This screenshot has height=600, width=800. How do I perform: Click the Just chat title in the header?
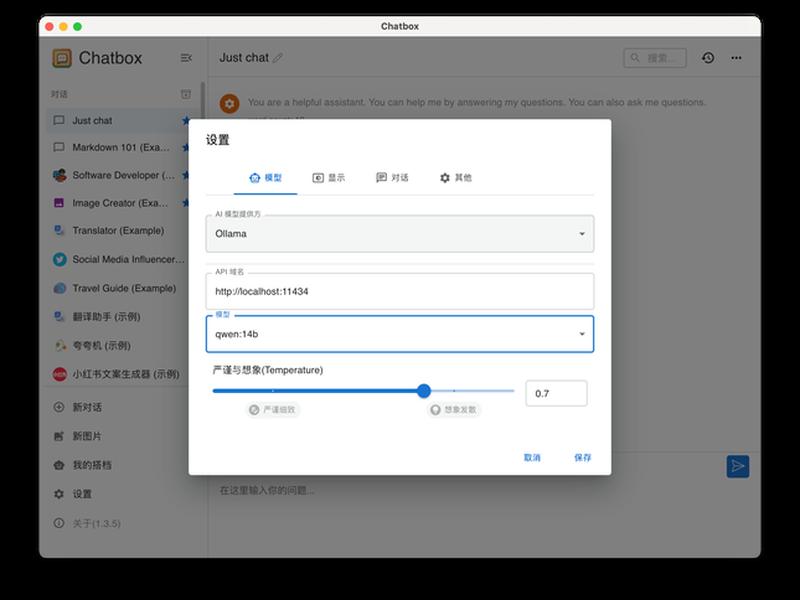[x=244, y=58]
